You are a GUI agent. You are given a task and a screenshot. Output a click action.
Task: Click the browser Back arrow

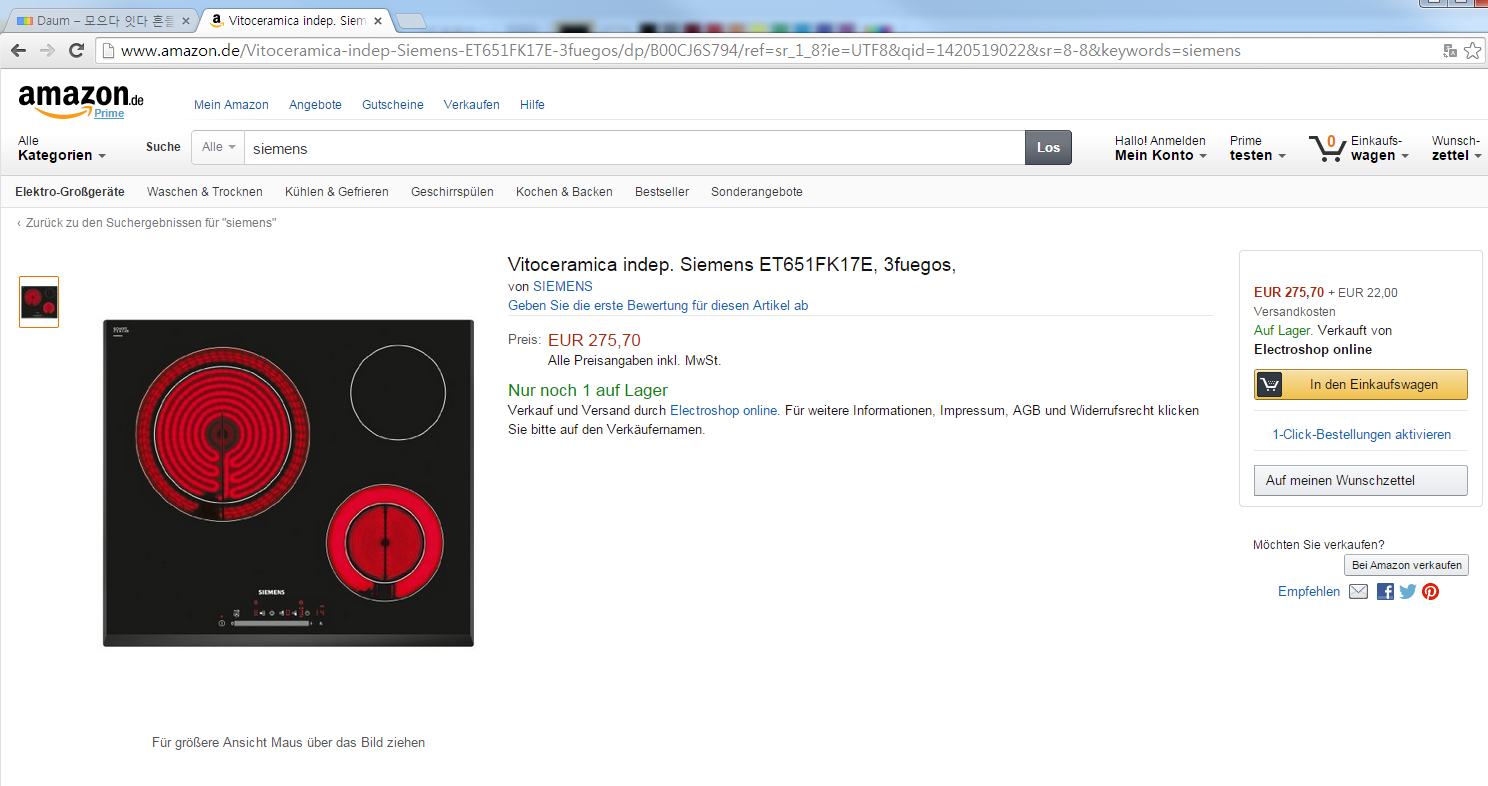[x=18, y=50]
